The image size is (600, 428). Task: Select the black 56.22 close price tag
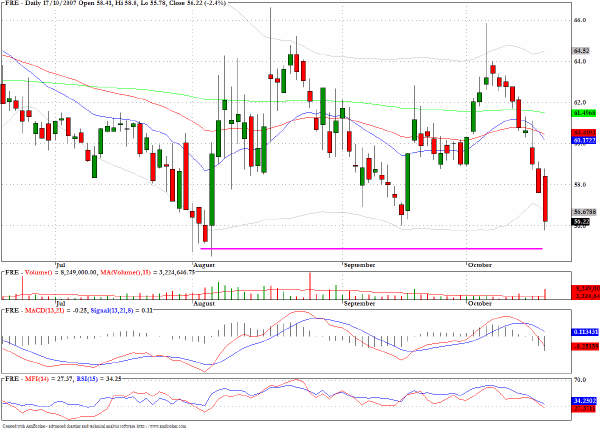[581, 221]
